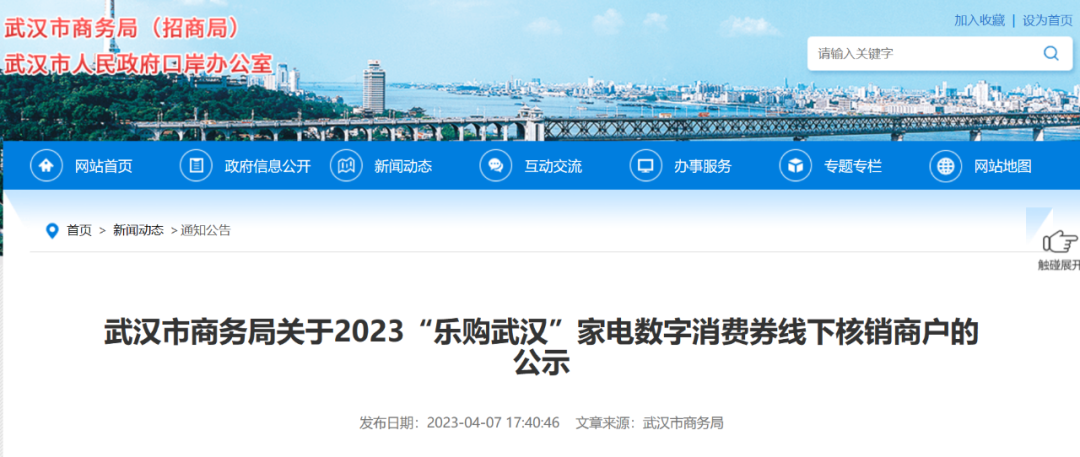The image size is (1080, 457).
Task: Click the 加入收藏 link
Action: click(979, 20)
